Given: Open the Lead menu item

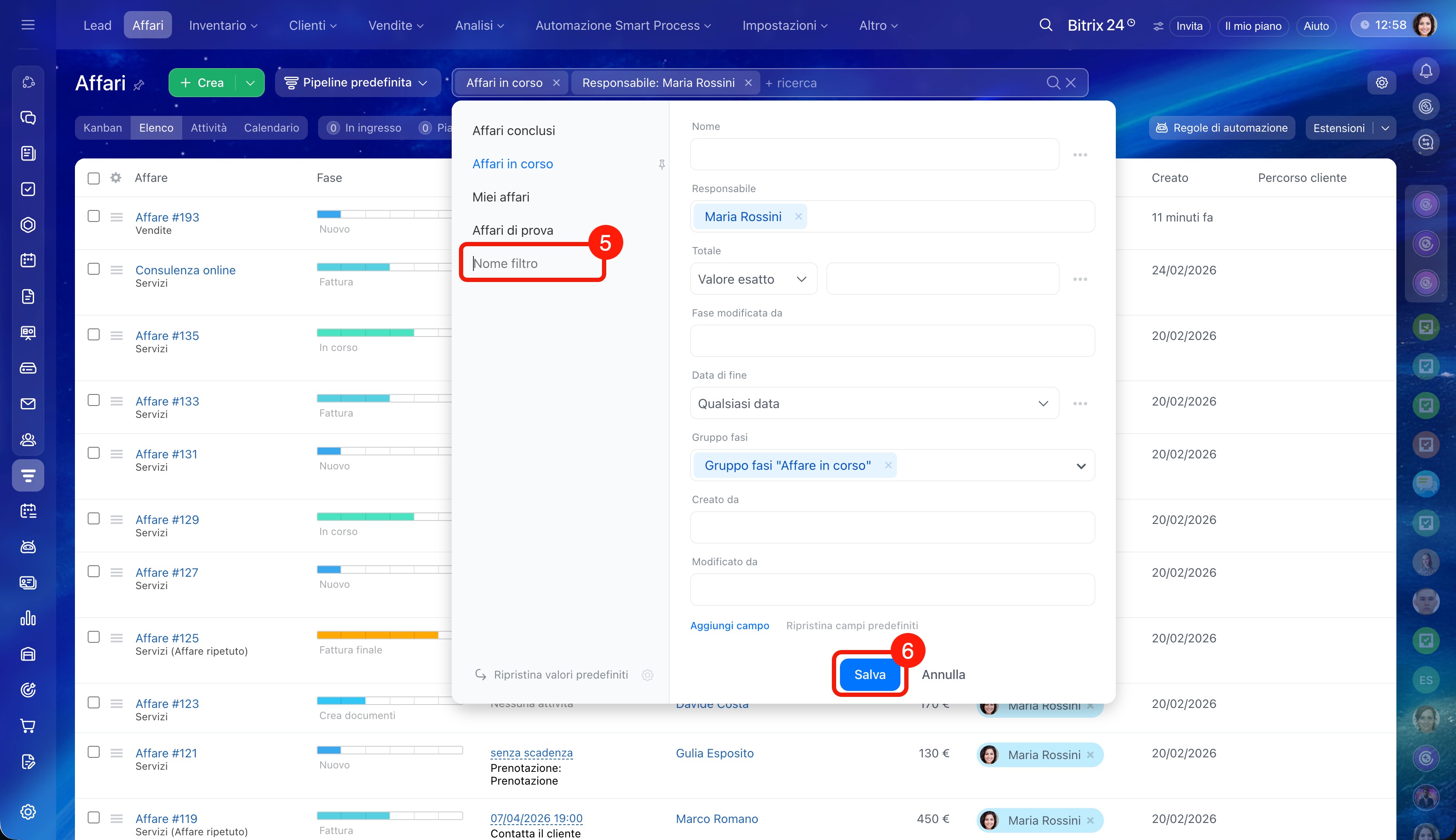Looking at the screenshot, I should point(97,26).
